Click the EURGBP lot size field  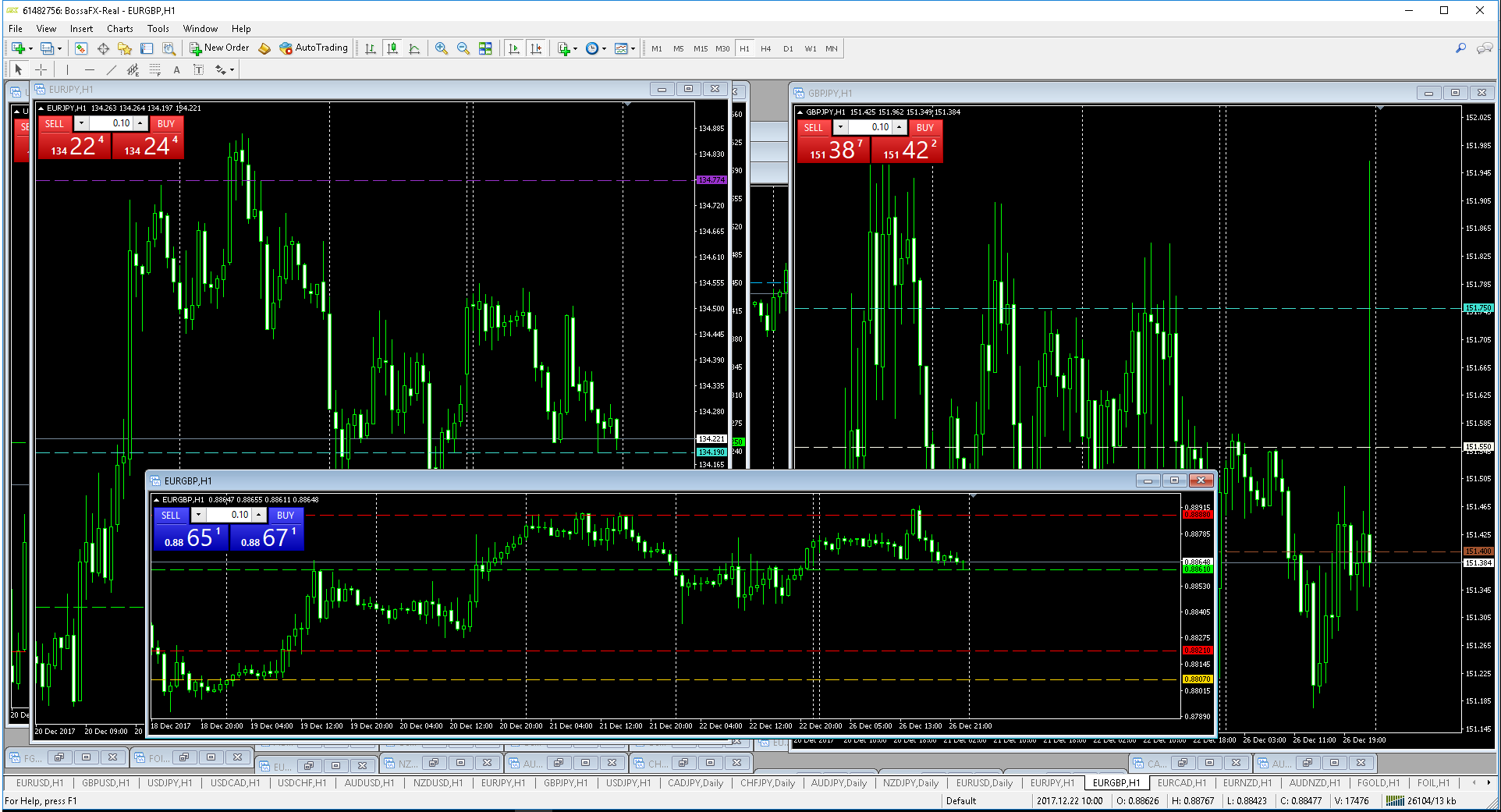click(229, 515)
